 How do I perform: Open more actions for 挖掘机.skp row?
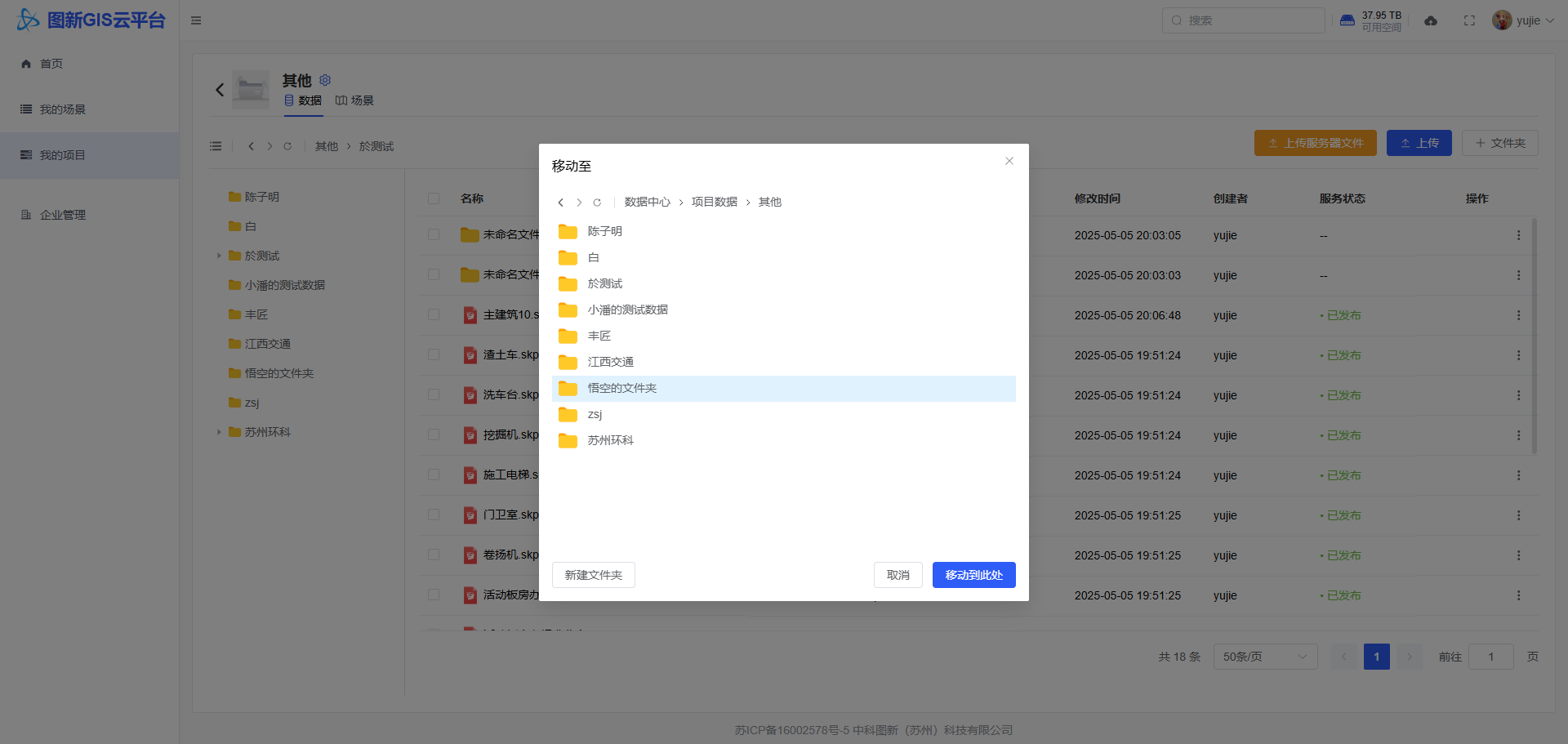click(1519, 435)
